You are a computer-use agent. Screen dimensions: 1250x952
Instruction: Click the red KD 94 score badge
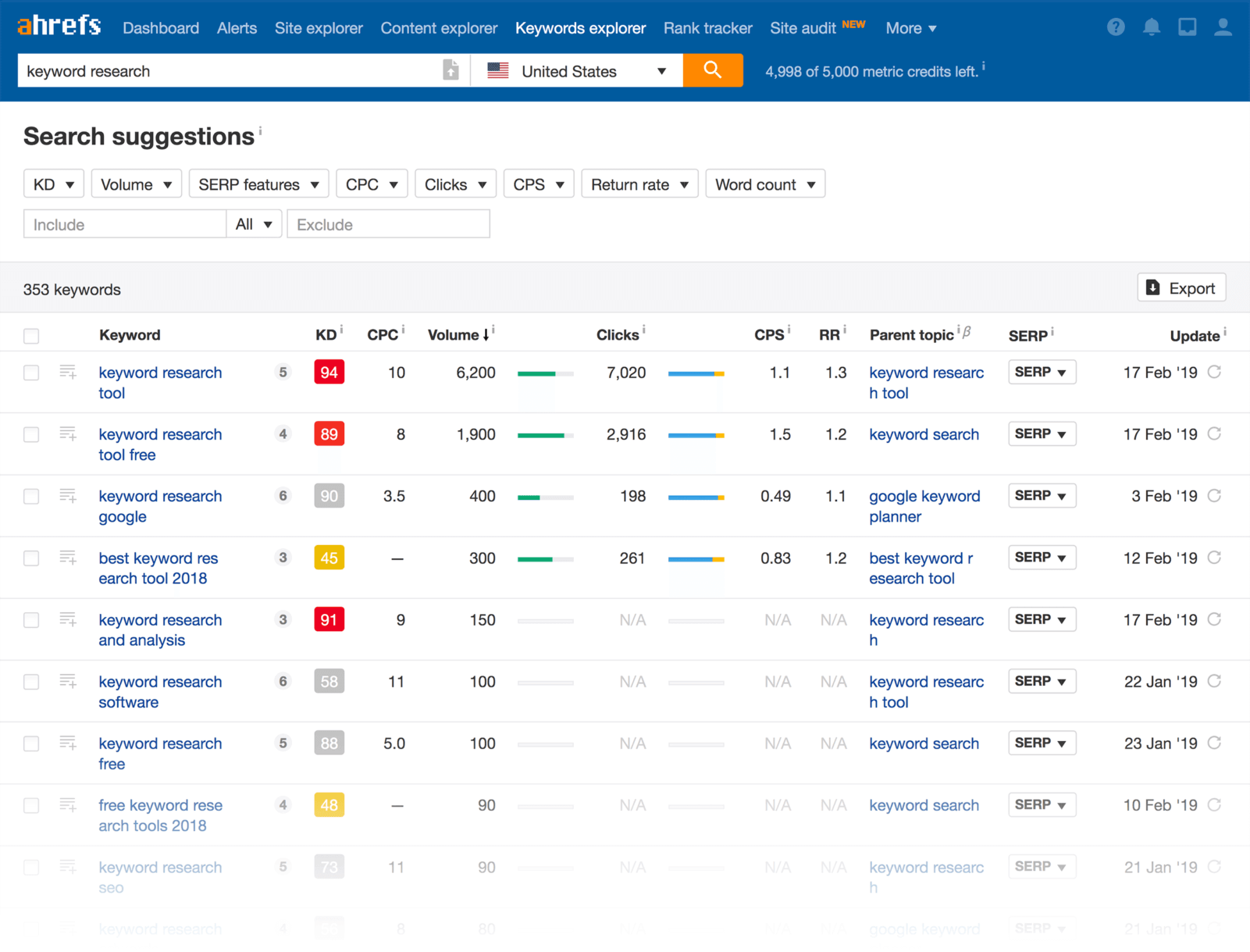329,373
